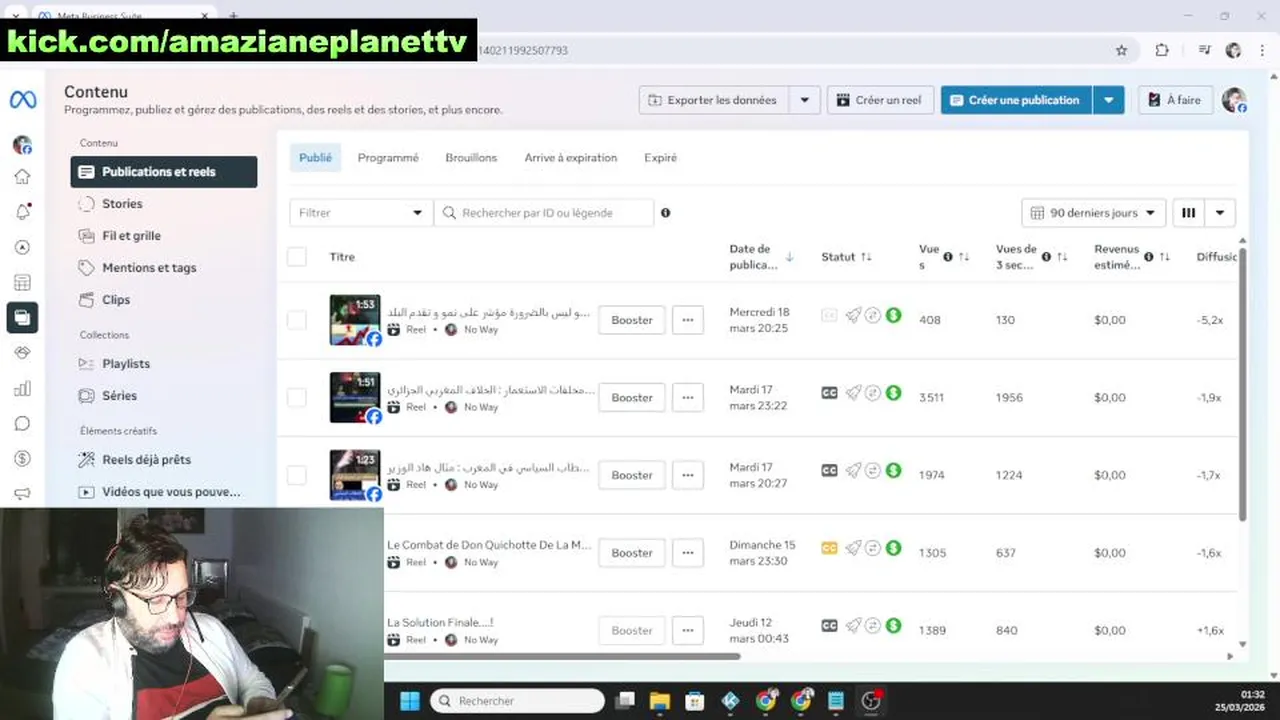This screenshot has width=1280, height=720.
Task: Open the Planner calendar grid icon
Action: tap(22, 283)
